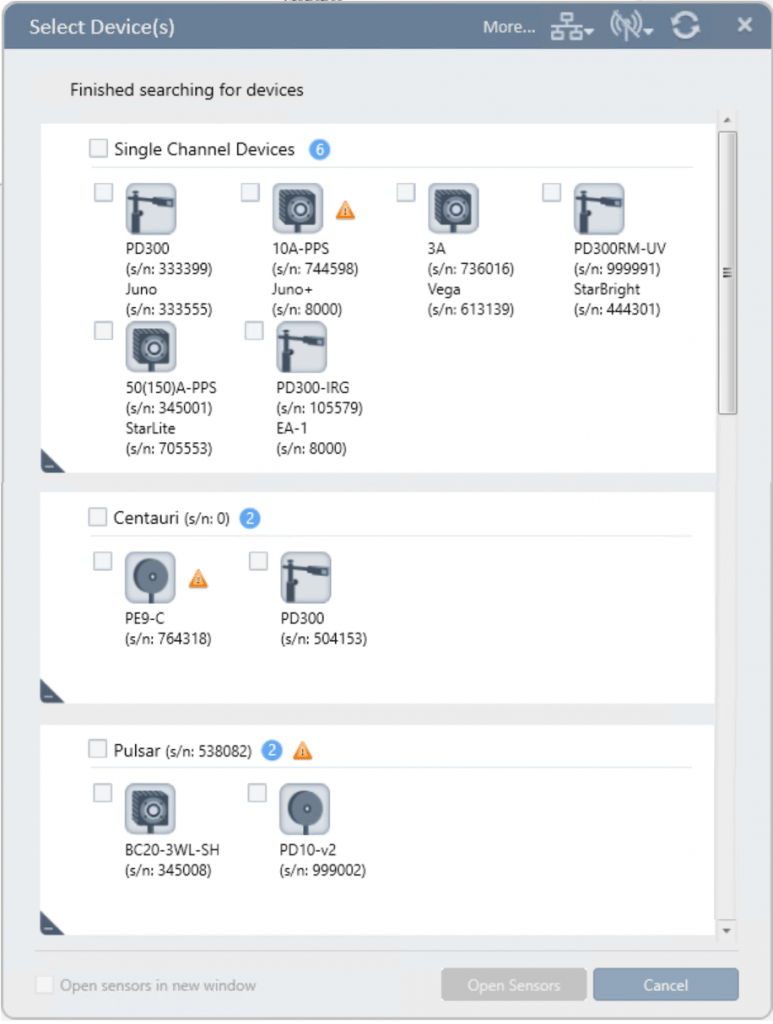
Task: Click the Centauri device count badge
Action: pyautogui.click(x=250, y=519)
